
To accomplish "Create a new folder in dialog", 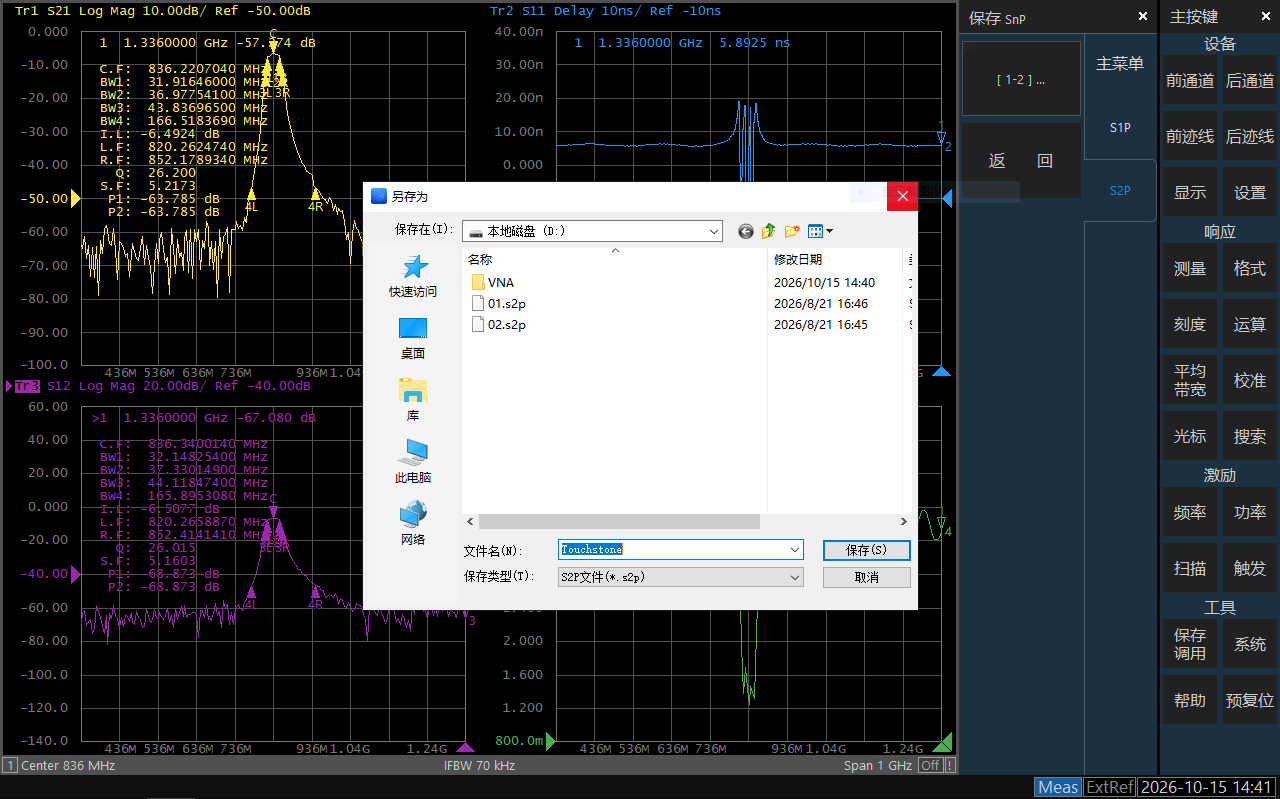I will (792, 231).
